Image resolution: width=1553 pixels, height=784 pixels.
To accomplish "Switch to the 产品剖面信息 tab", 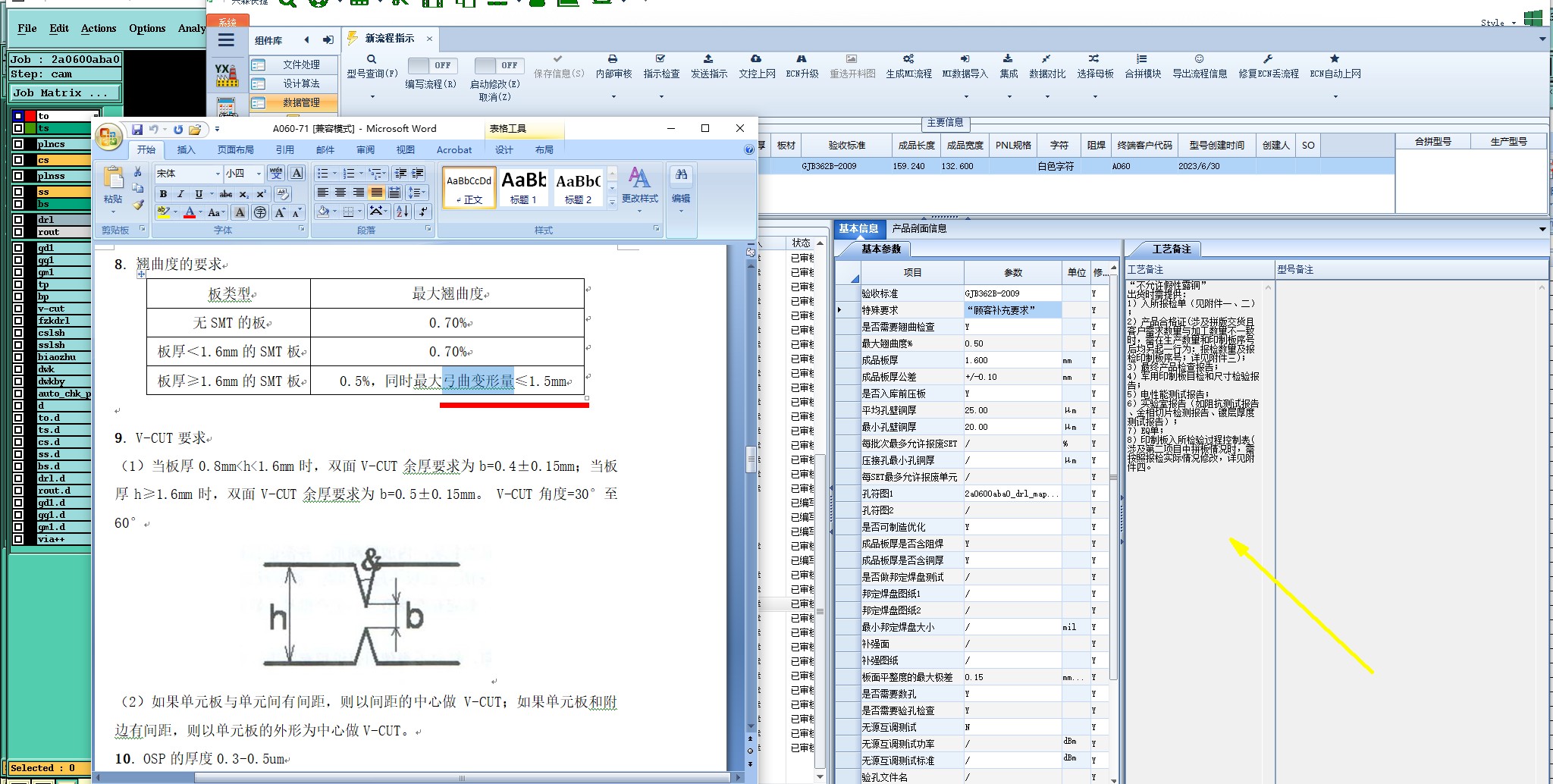I will click(x=919, y=228).
